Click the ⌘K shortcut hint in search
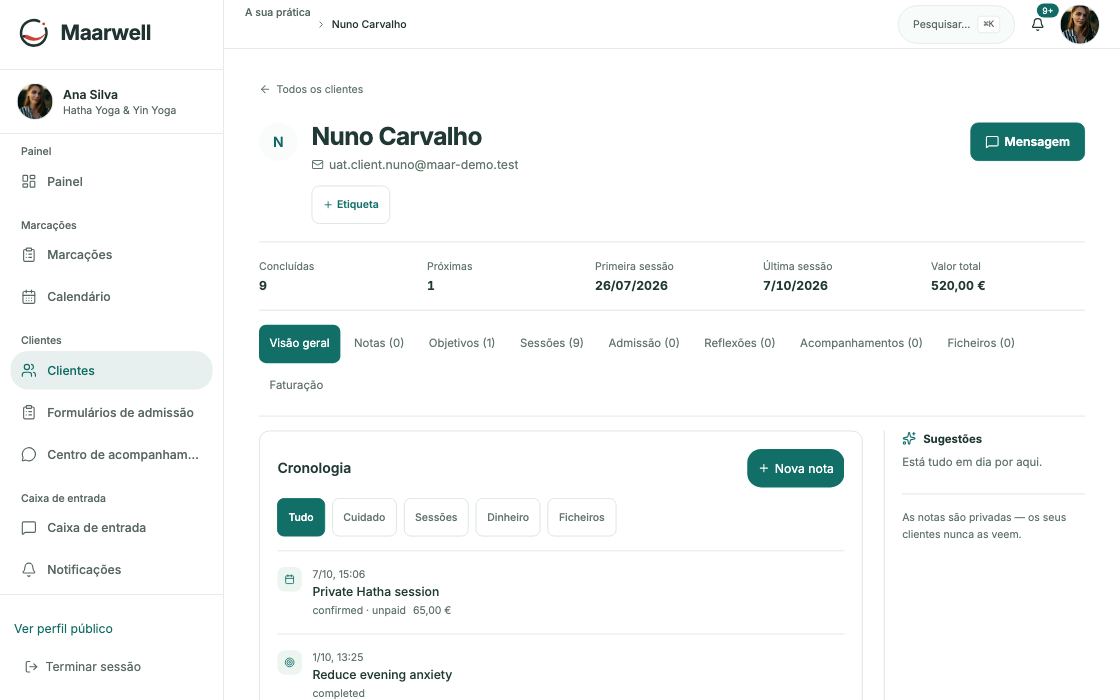 click(989, 24)
